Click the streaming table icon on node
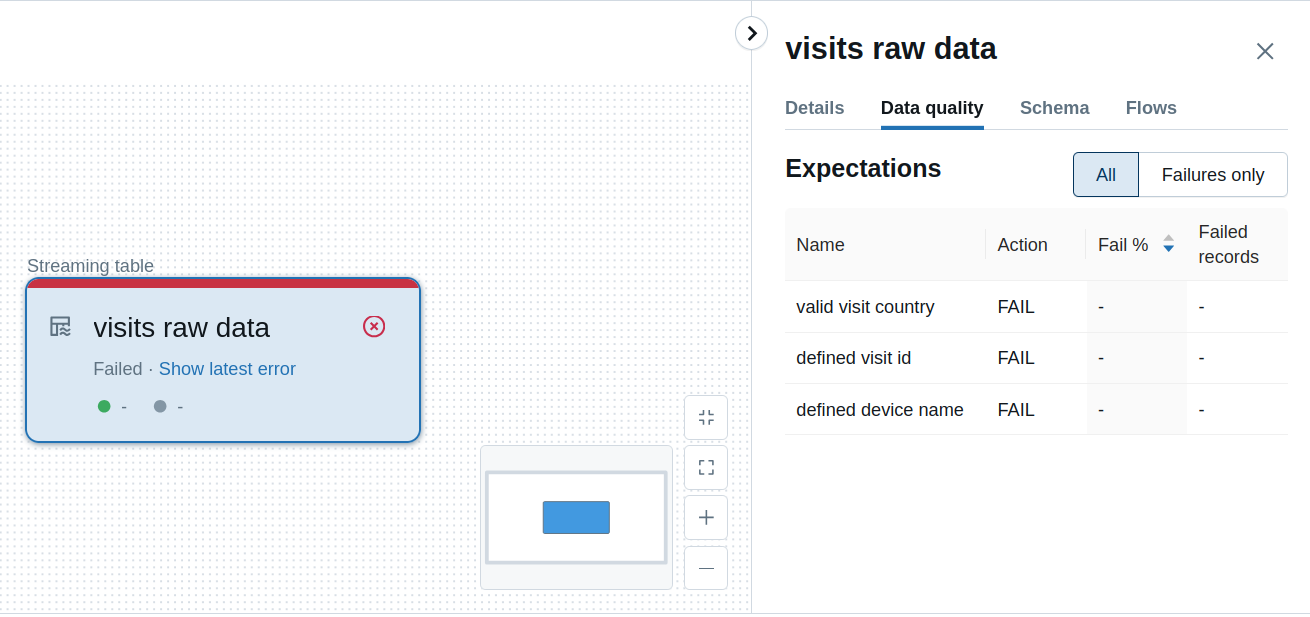The height and width of the screenshot is (617, 1310). click(x=61, y=327)
